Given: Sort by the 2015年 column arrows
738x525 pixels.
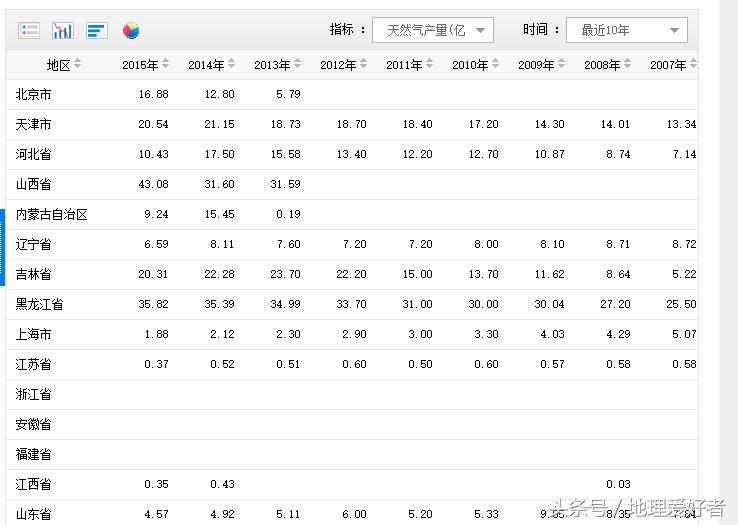Looking at the screenshot, I should click(x=166, y=64).
